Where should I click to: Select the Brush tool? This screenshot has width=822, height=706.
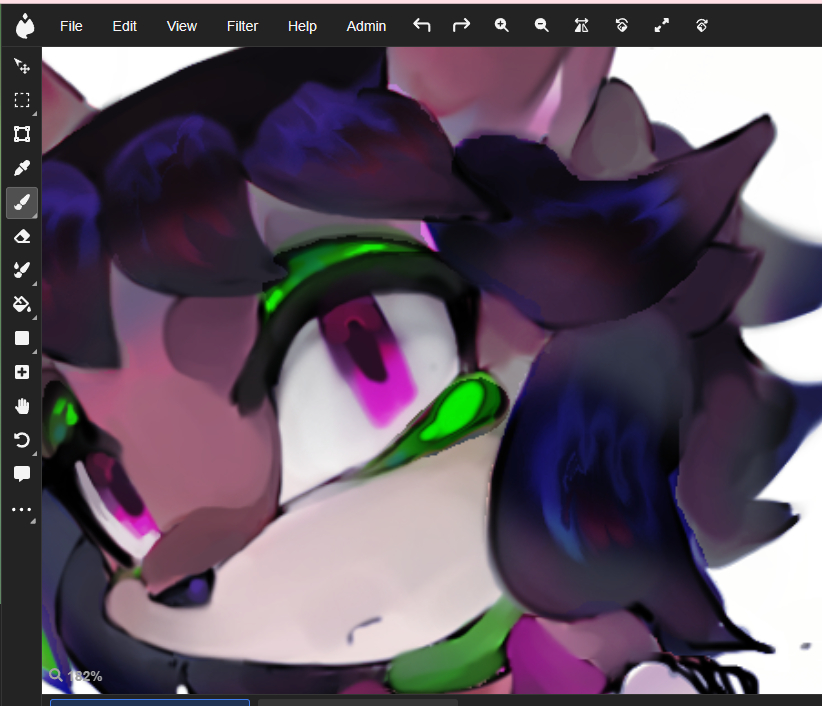coord(21,203)
